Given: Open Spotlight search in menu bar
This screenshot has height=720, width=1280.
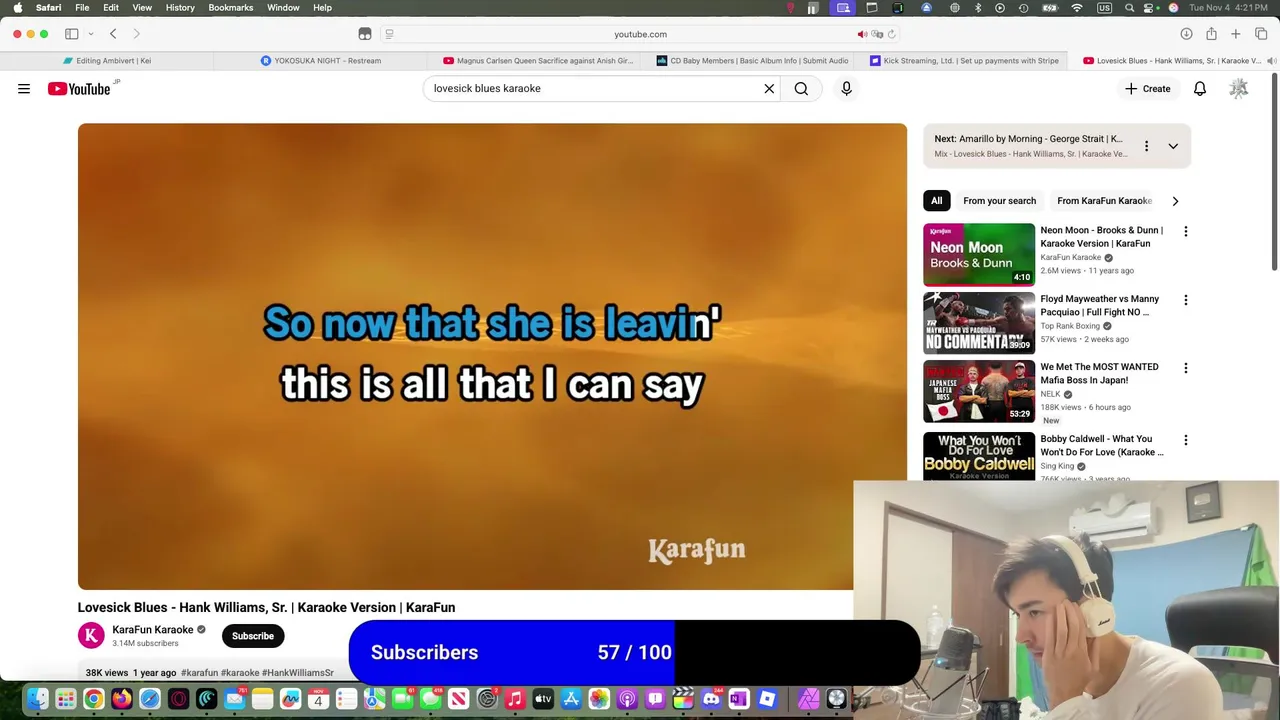Looking at the screenshot, I should coord(1129,8).
